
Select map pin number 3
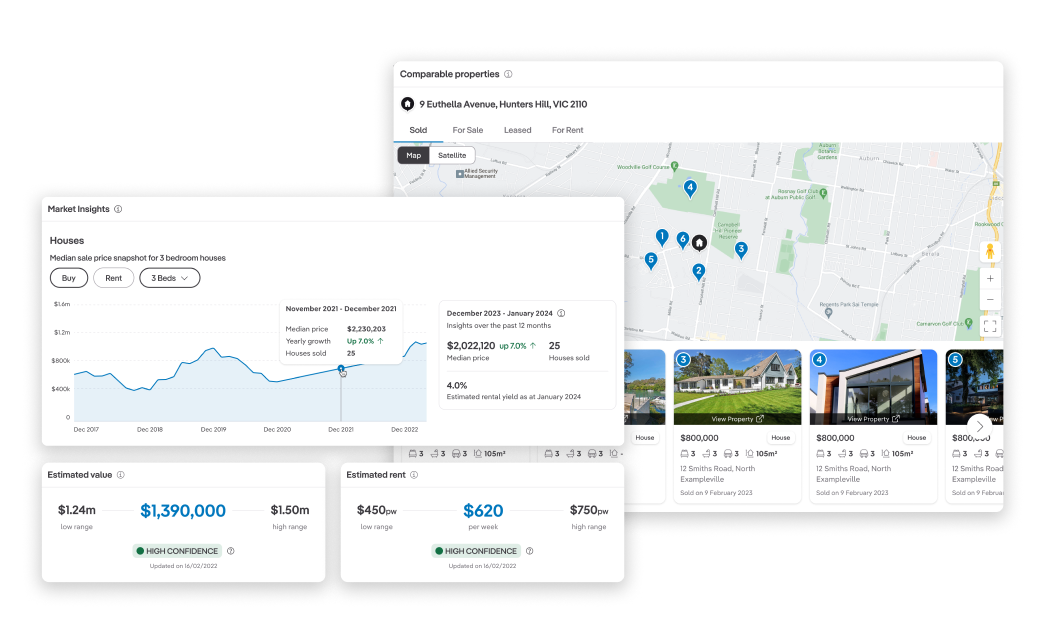coord(740,249)
